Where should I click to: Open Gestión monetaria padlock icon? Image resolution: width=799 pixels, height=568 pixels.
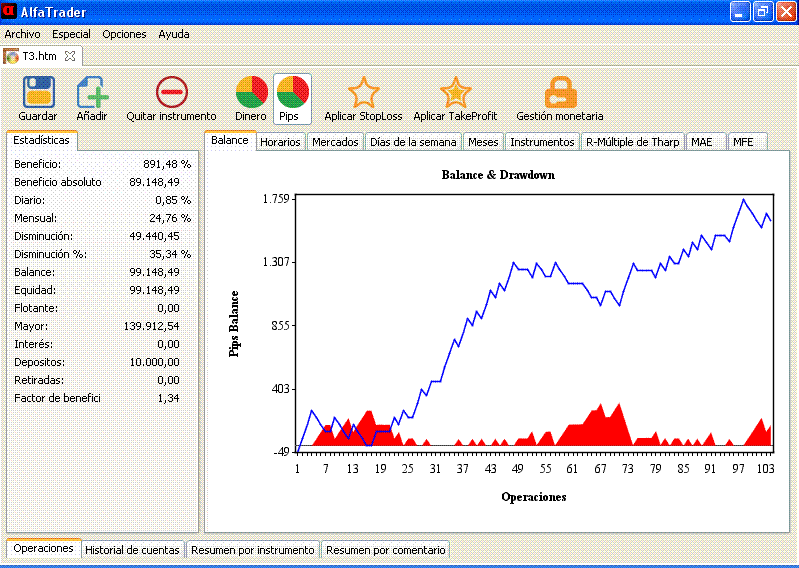[x=560, y=92]
